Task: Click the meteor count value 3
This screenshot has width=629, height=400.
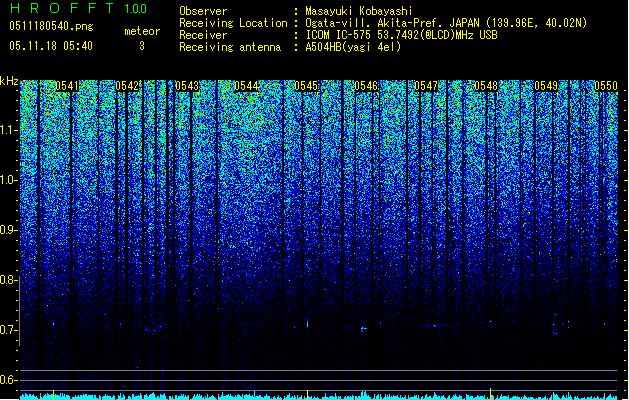Action: pyautogui.click(x=142, y=46)
